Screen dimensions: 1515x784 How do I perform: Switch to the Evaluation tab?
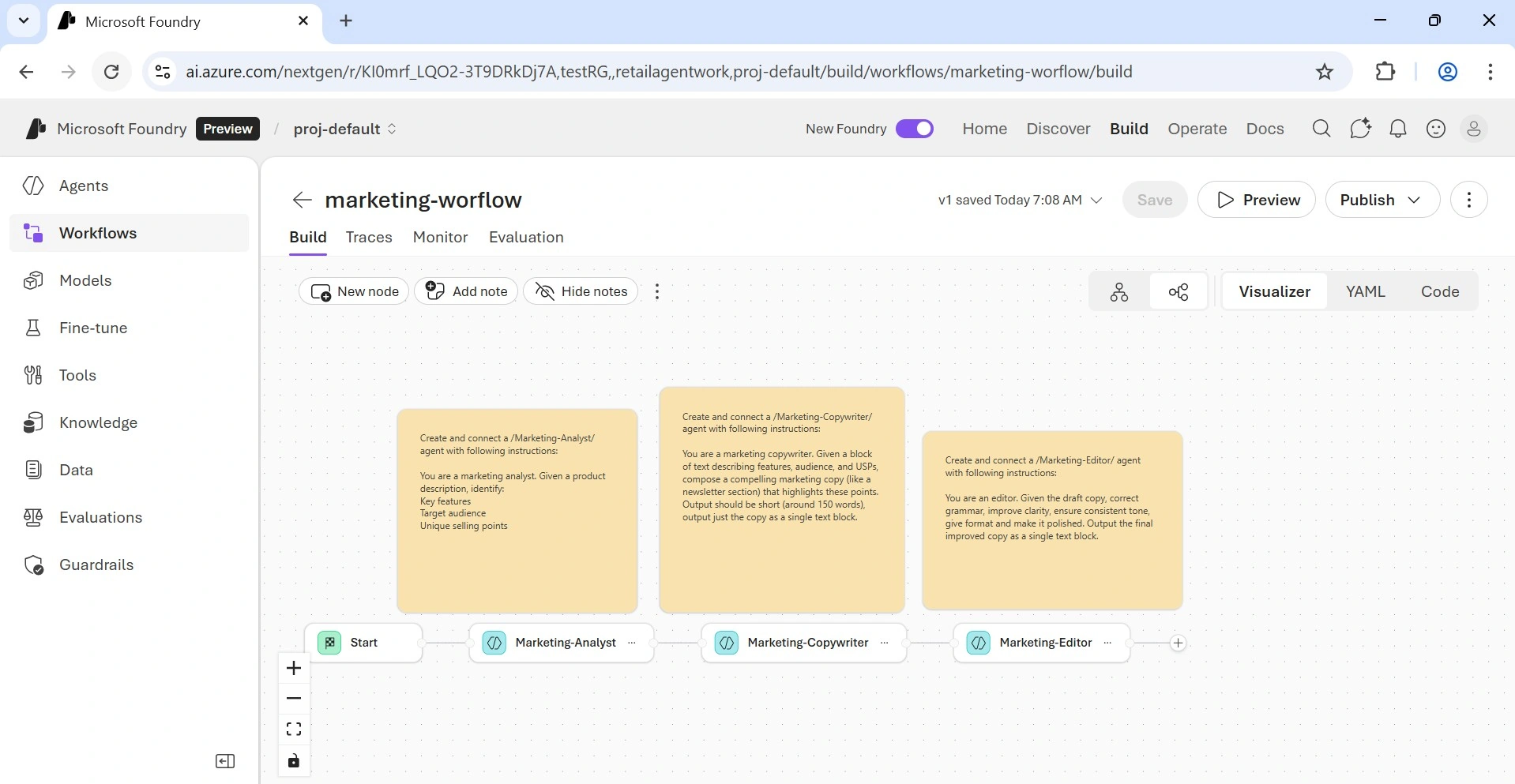click(x=526, y=237)
